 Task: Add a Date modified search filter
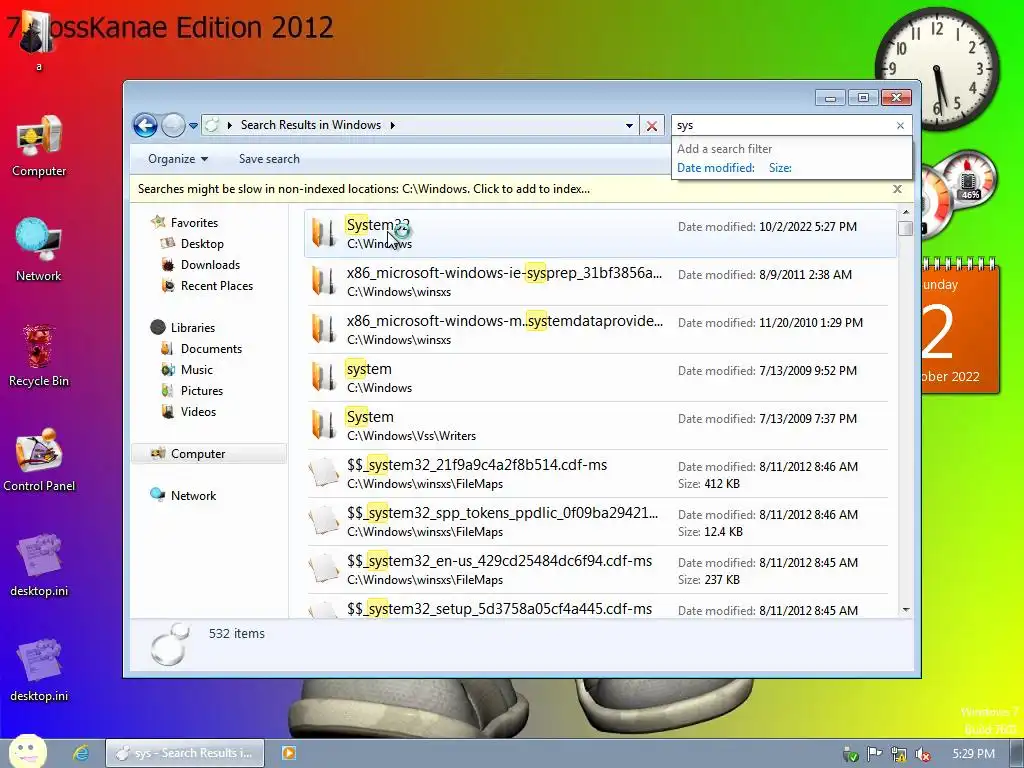click(715, 168)
